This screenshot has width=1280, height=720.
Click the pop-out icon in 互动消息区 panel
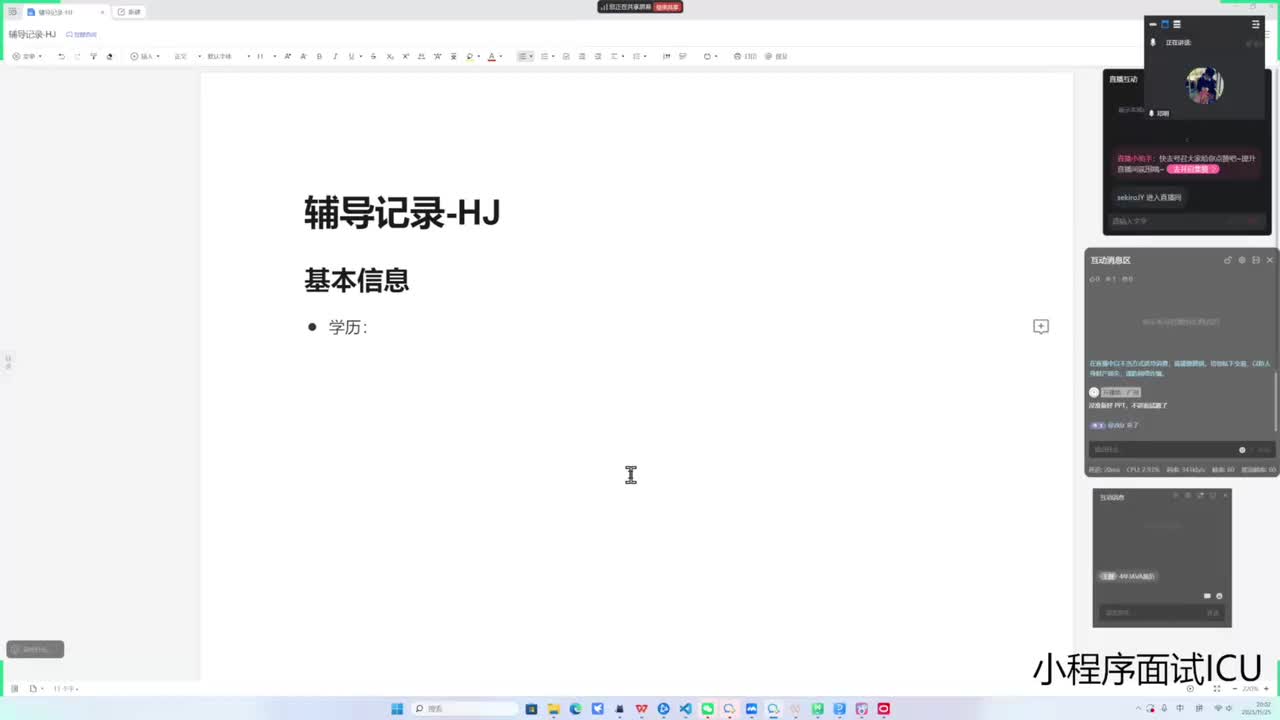1228,260
